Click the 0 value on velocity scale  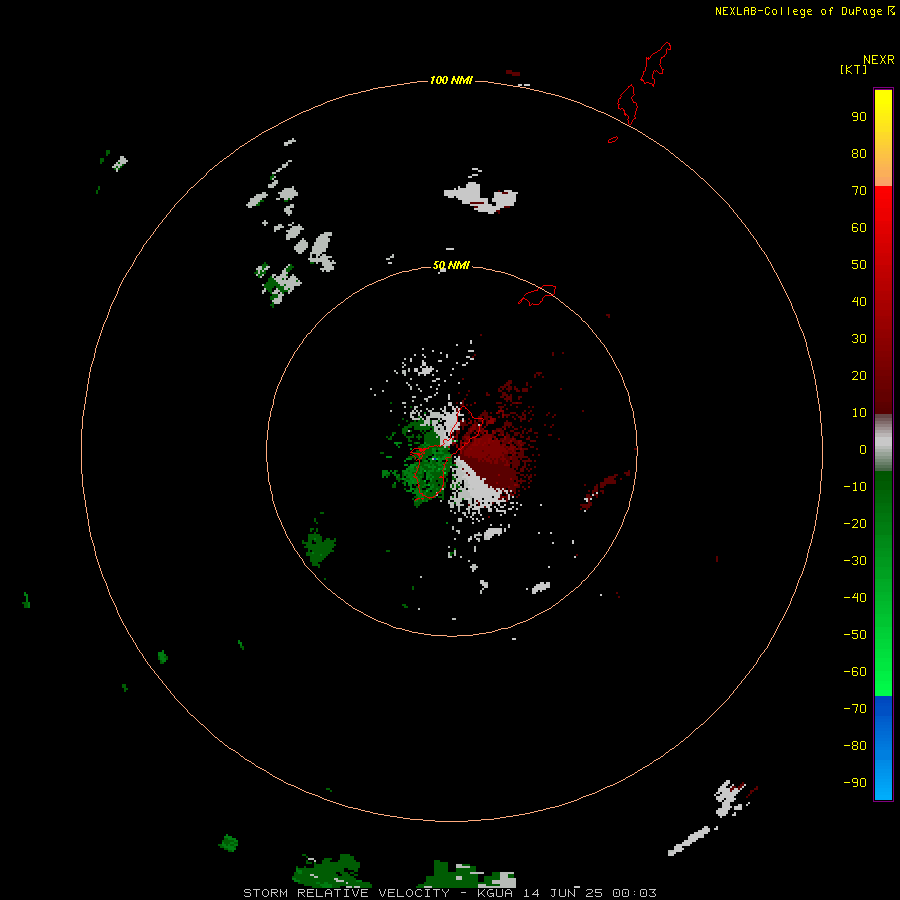coord(863,450)
